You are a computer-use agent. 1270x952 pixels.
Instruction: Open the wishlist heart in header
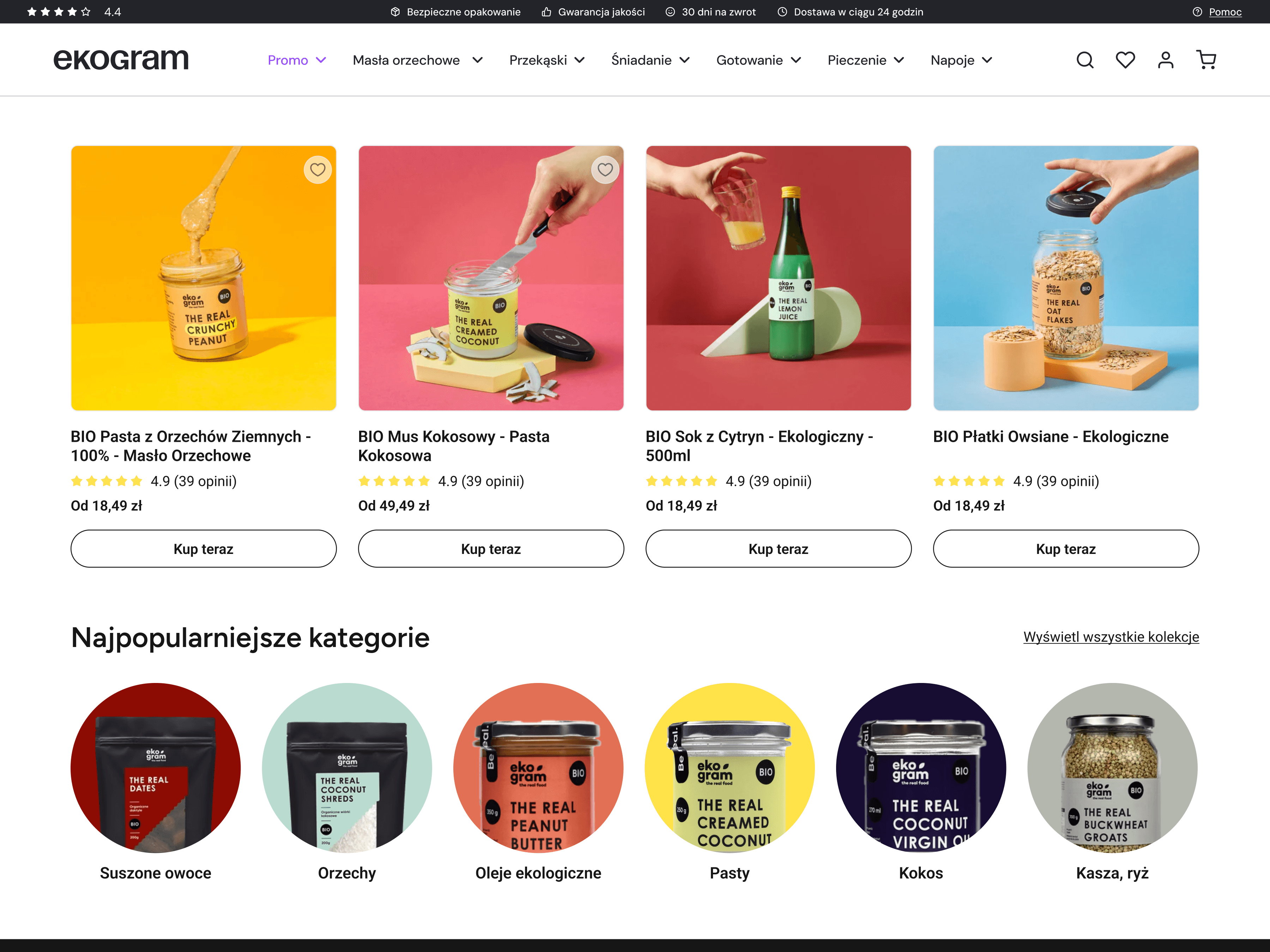coord(1125,60)
